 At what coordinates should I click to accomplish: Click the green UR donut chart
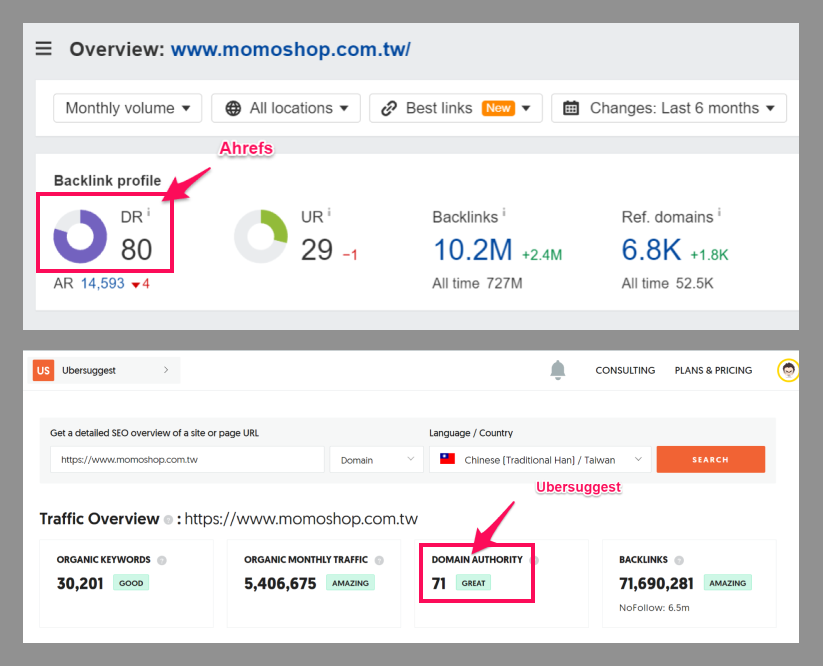(261, 236)
